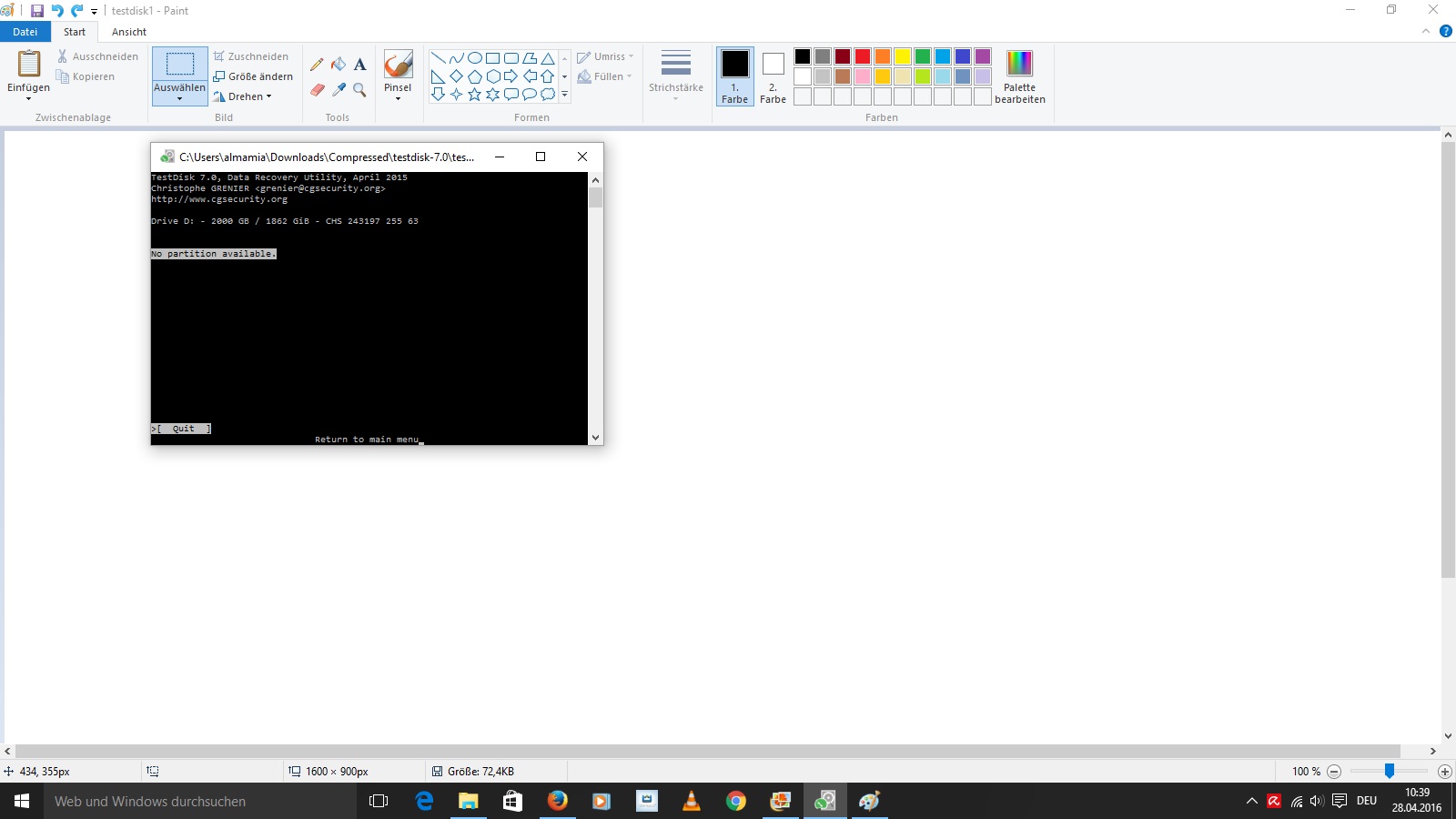Open the Windows Start menu
Screen dimensions: 1456x819
click(x=22, y=801)
